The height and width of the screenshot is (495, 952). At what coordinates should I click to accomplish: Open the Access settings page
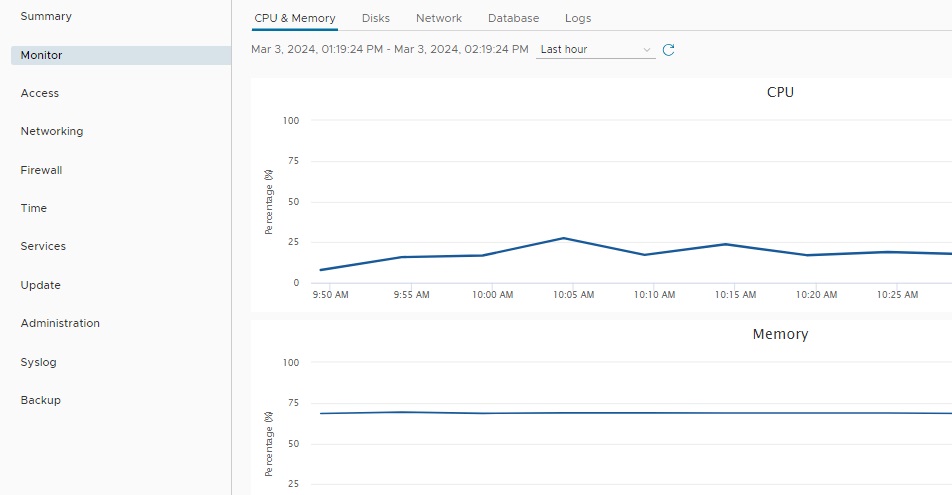click(x=40, y=93)
